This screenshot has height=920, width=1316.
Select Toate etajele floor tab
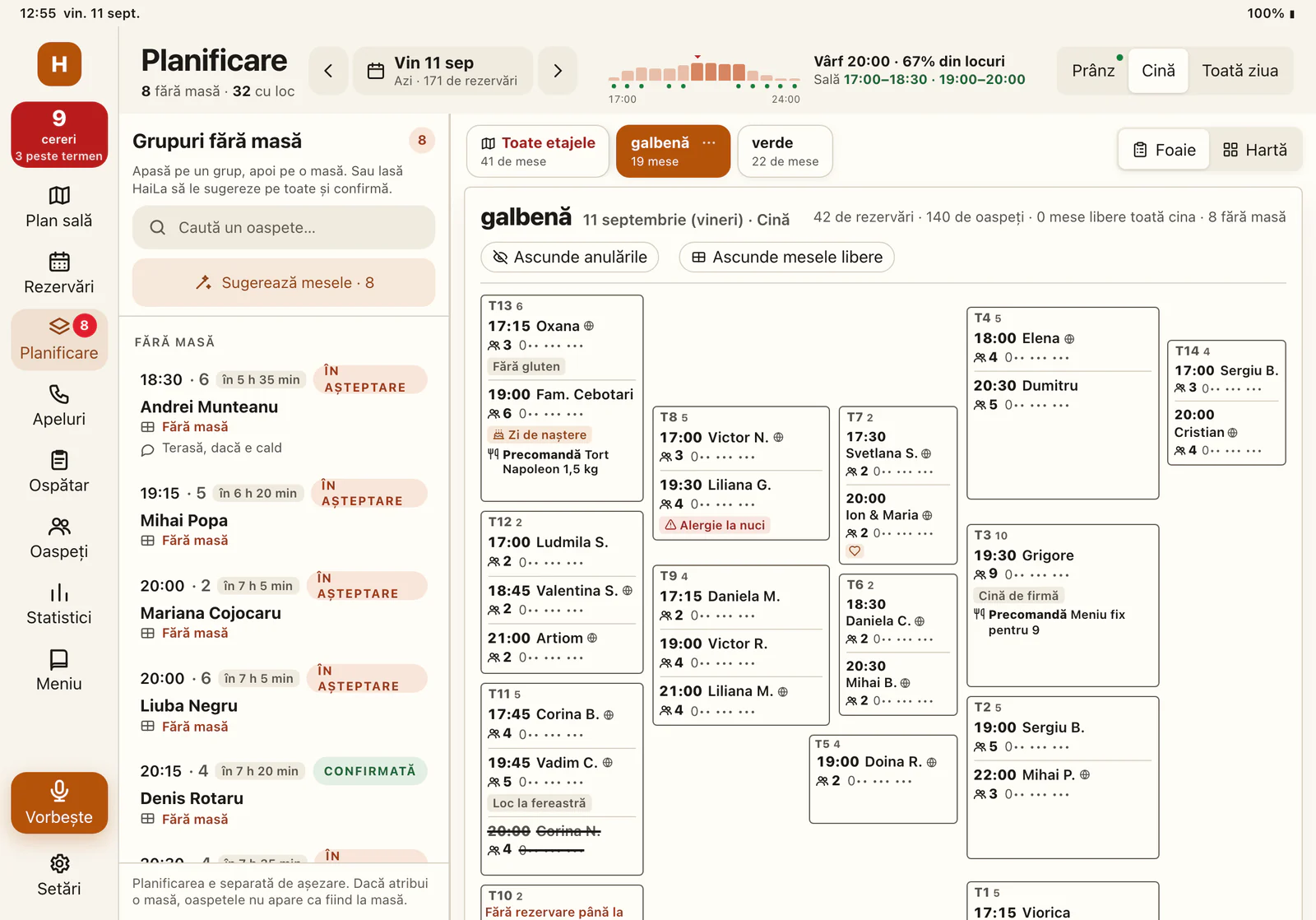(538, 151)
